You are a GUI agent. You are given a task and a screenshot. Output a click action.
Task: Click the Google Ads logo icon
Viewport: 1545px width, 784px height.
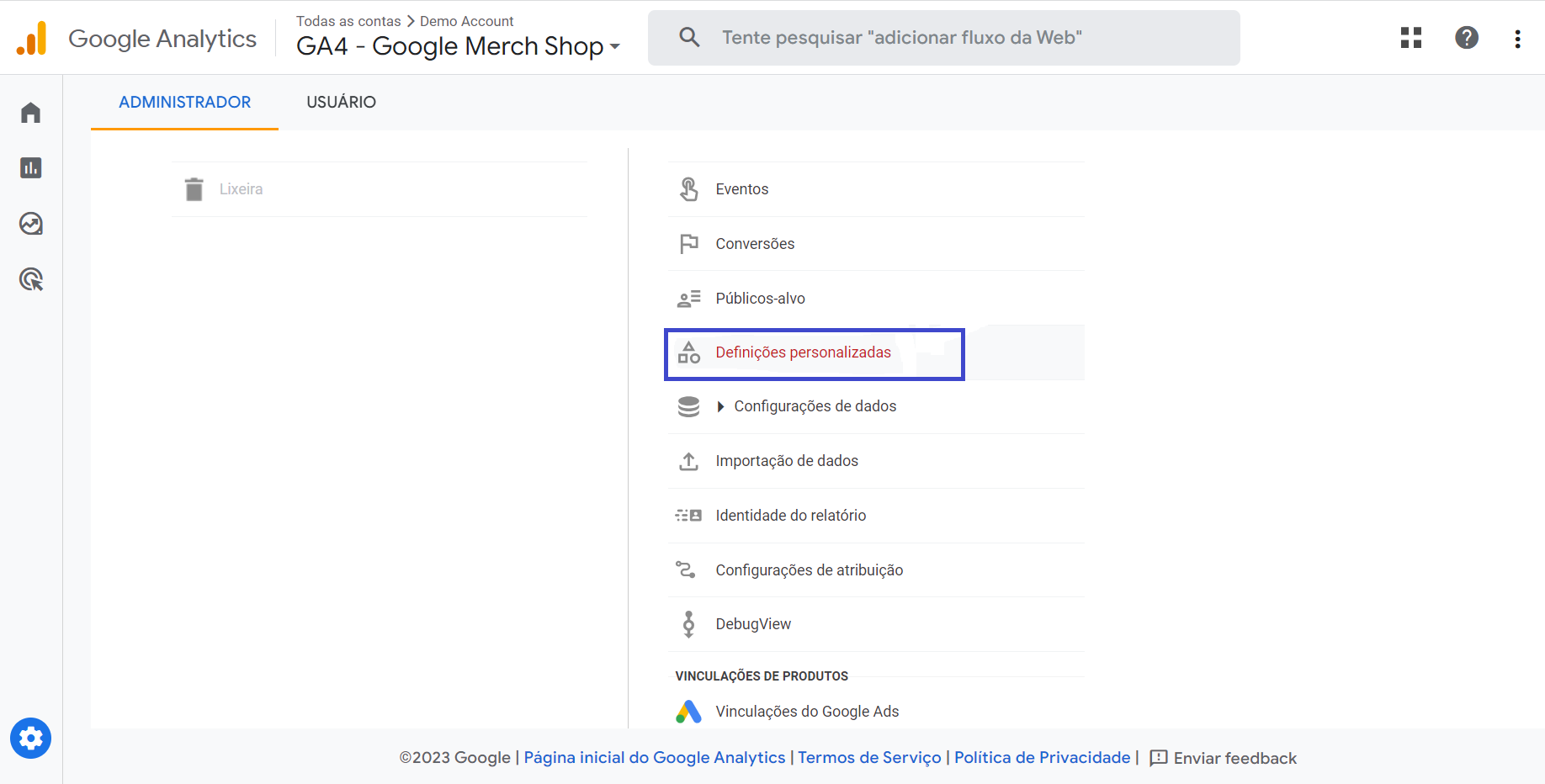tap(689, 712)
